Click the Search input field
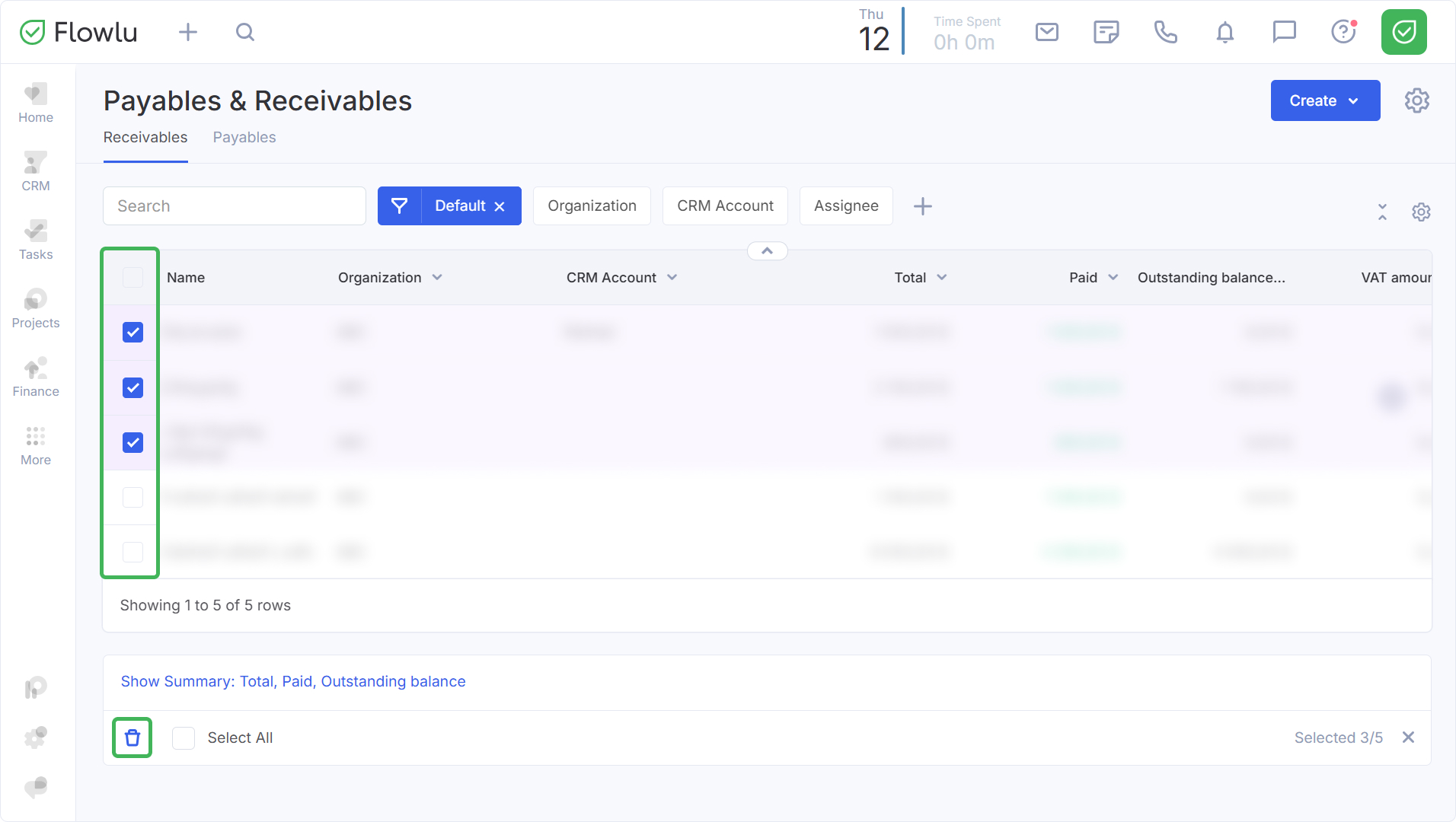The width and height of the screenshot is (1456, 822). (x=235, y=205)
